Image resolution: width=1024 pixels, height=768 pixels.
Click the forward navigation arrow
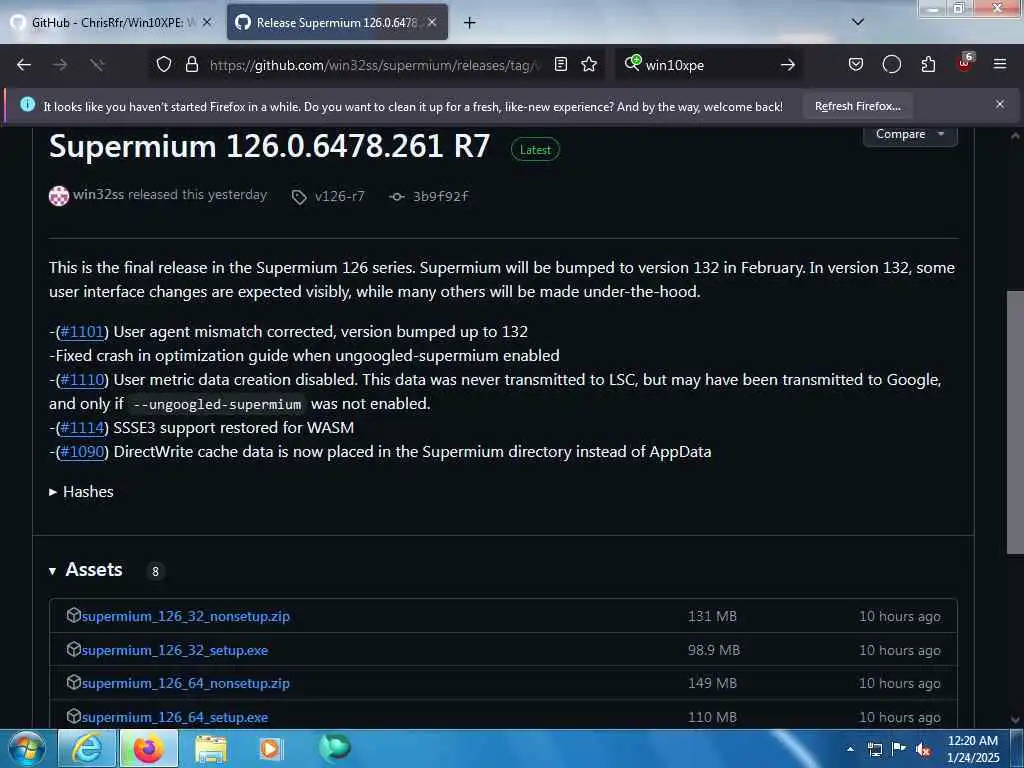click(60, 65)
